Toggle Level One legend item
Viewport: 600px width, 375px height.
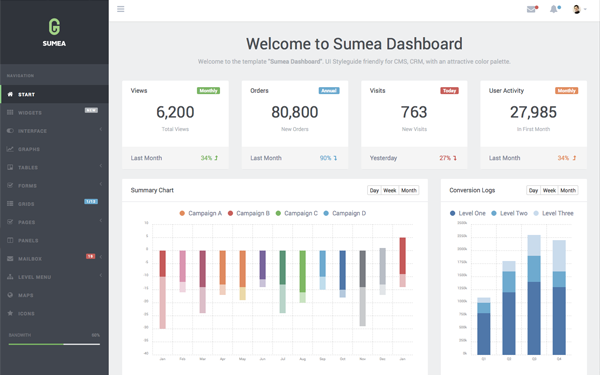tap(468, 213)
